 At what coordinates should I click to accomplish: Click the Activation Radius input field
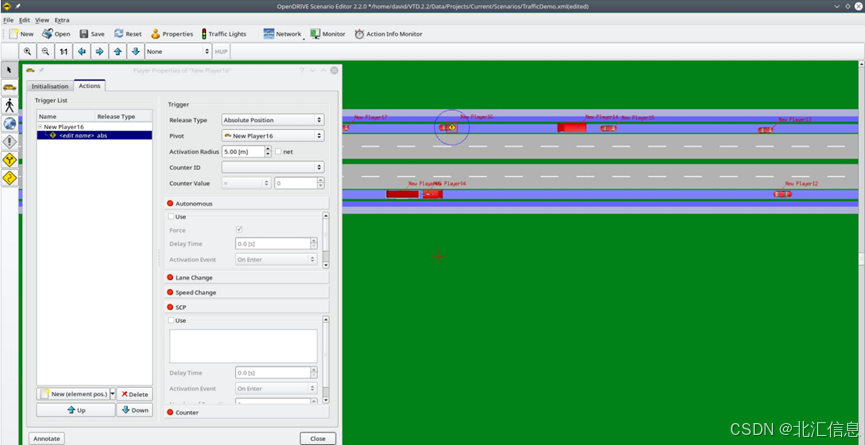click(243, 151)
